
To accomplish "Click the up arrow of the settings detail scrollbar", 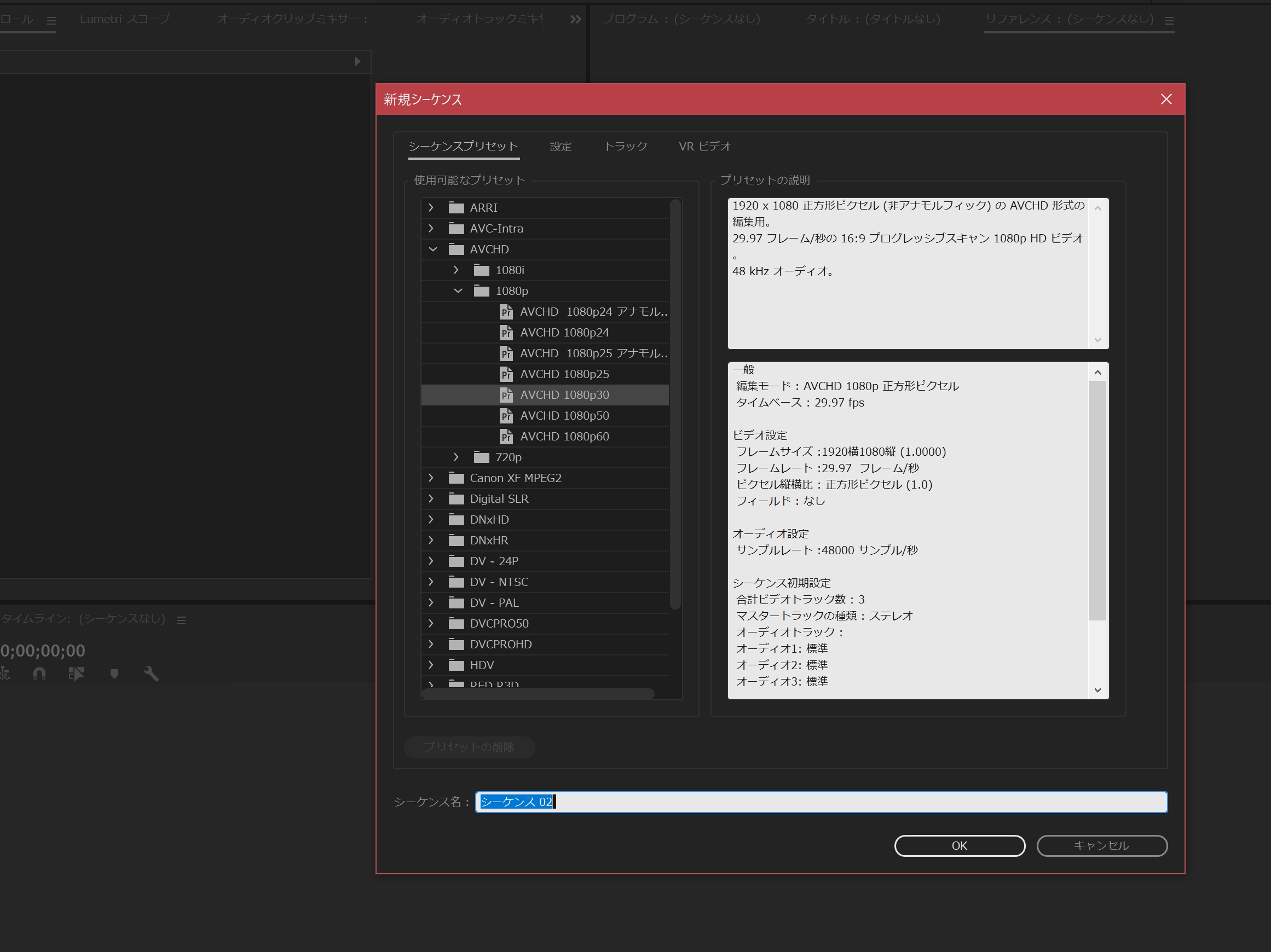I will (1097, 372).
